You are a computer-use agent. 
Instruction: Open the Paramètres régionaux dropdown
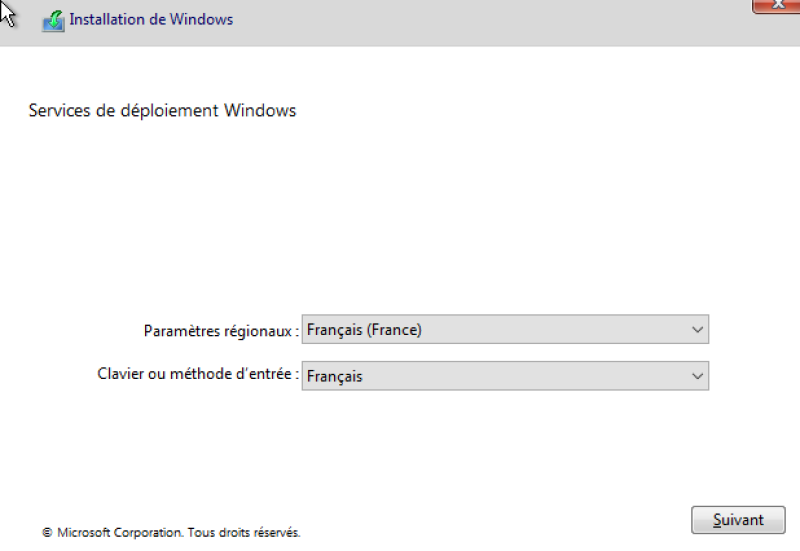pos(505,330)
